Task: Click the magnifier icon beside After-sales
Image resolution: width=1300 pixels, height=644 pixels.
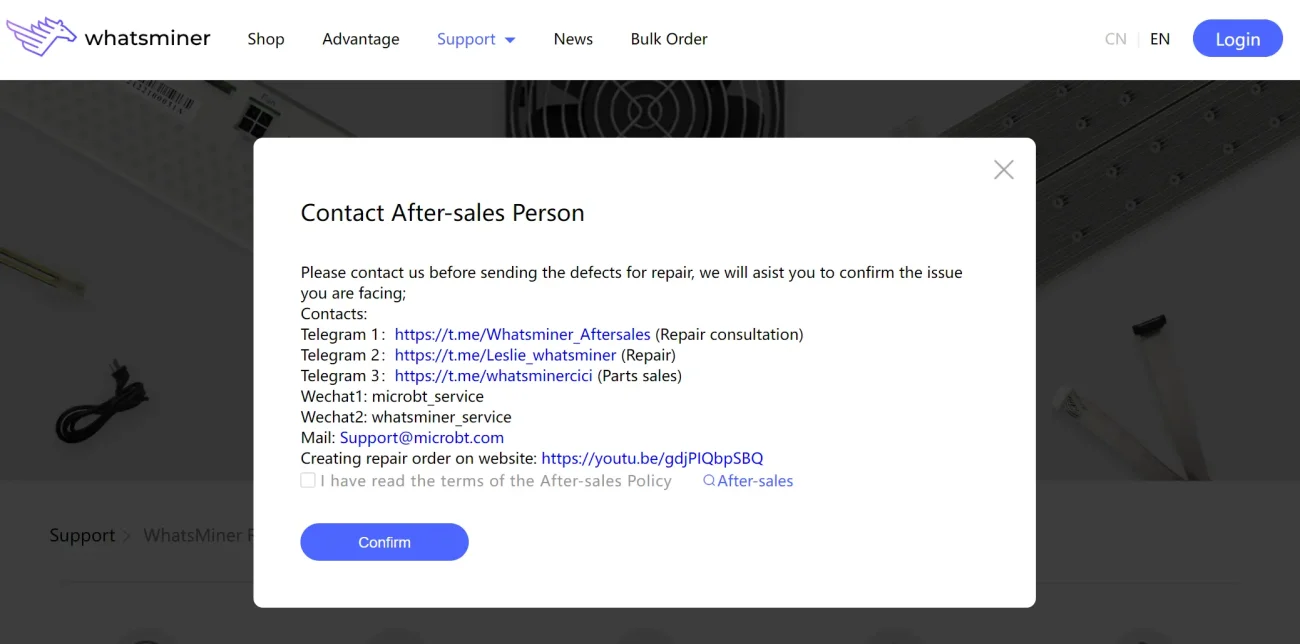Action: pos(709,481)
